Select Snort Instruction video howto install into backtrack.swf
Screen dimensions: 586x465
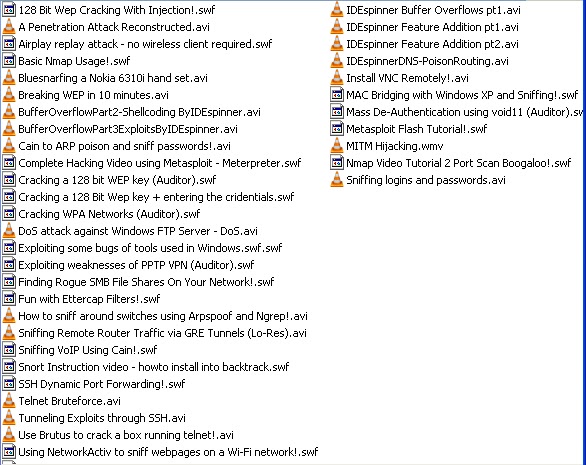pos(154,367)
